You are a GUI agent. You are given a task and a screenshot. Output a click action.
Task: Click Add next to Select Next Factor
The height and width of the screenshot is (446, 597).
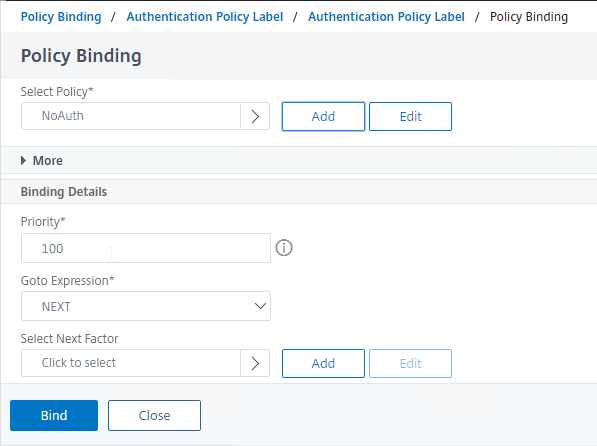323,363
